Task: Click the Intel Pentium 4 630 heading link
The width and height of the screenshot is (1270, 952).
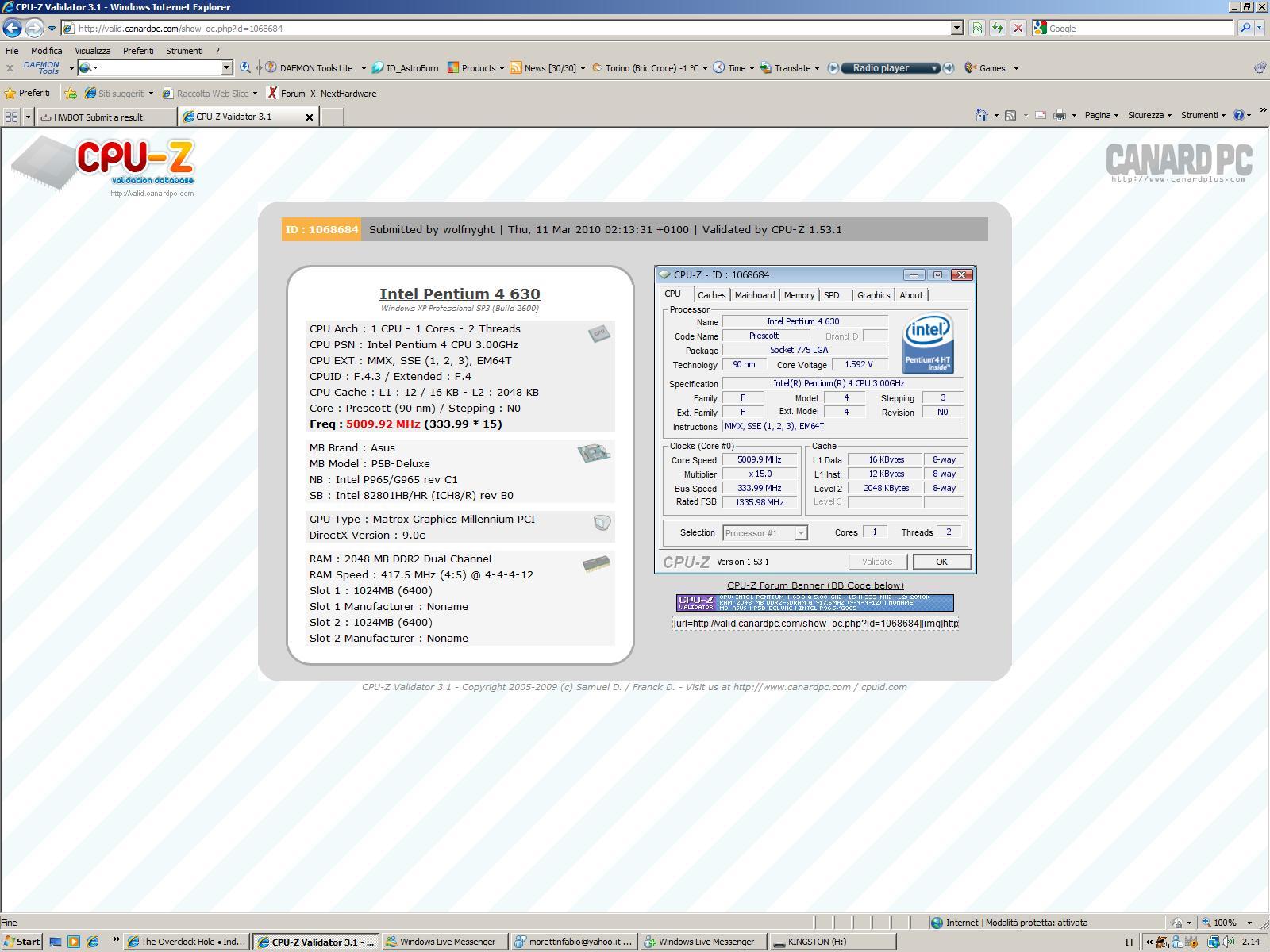Action: [x=460, y=294]
